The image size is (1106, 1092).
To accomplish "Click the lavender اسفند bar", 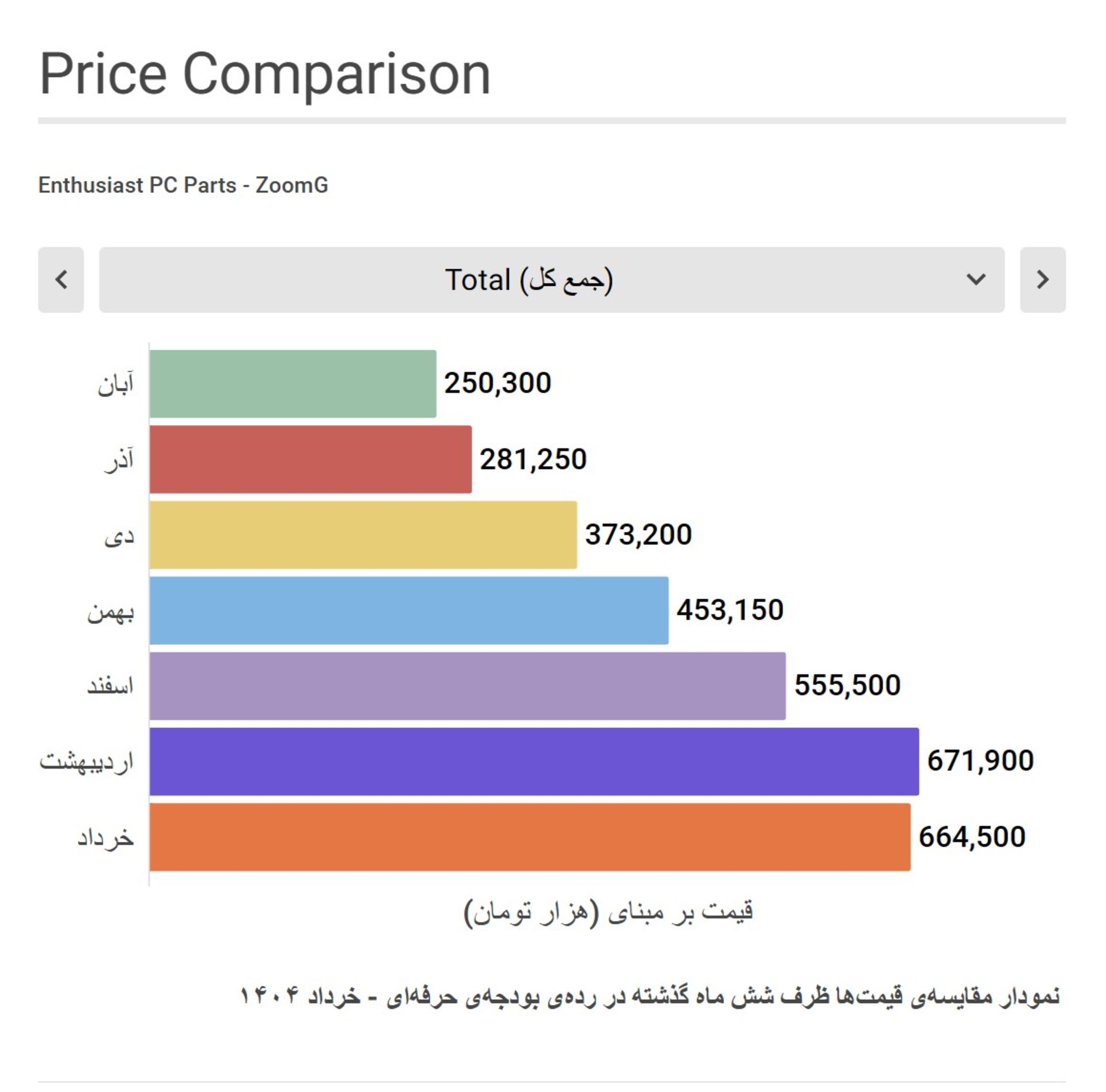I will [x=468, y=686].
